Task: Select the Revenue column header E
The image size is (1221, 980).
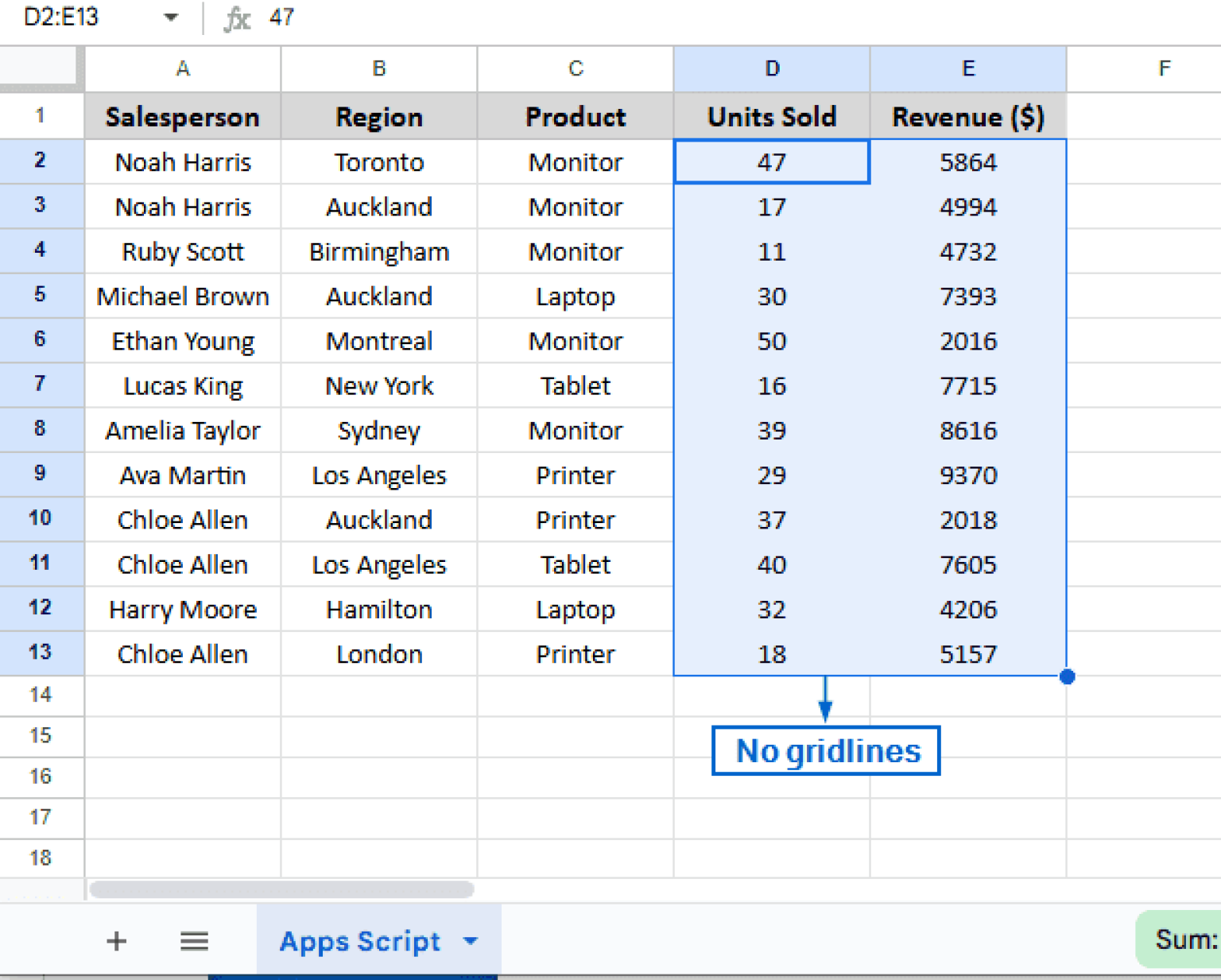Action: (967, 68)
